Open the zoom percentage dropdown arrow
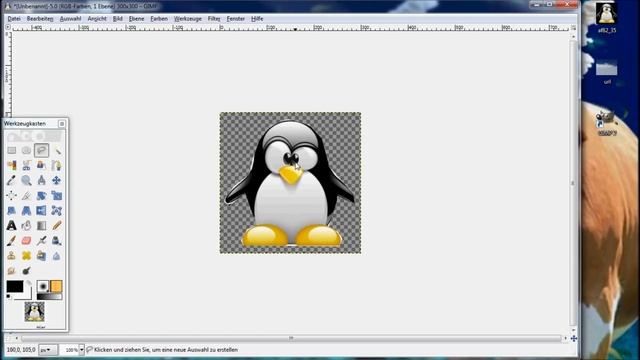640x360 pixels. pos(82,350)
